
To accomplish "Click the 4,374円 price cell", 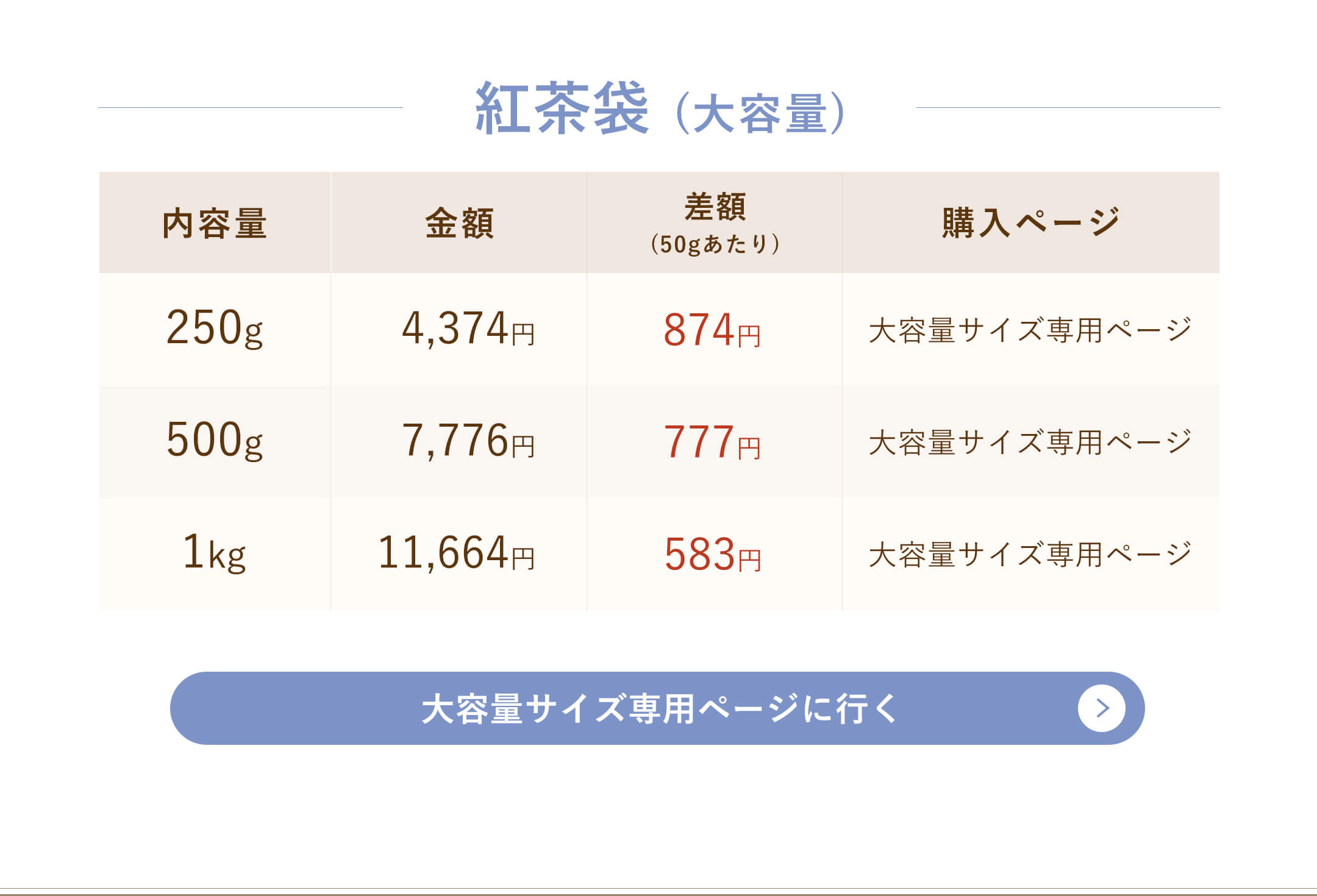I will (459, 329).
